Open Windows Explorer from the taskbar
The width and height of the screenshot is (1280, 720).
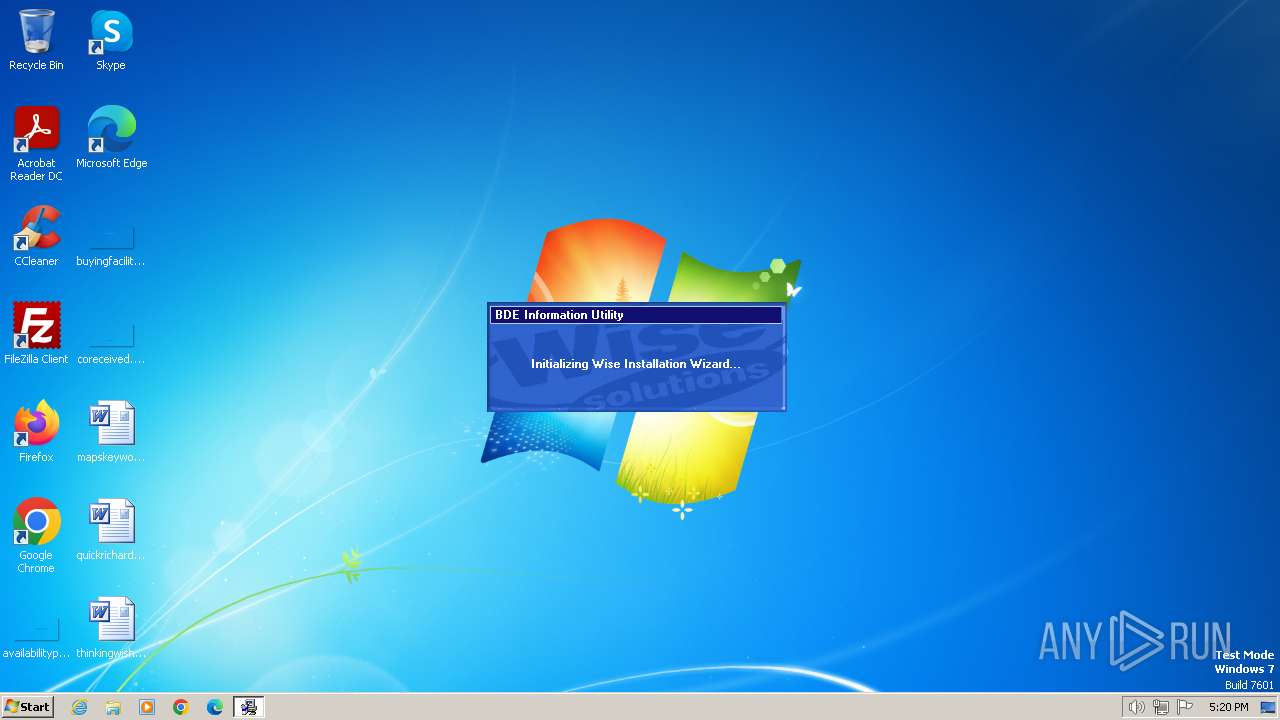pos(113,707)
